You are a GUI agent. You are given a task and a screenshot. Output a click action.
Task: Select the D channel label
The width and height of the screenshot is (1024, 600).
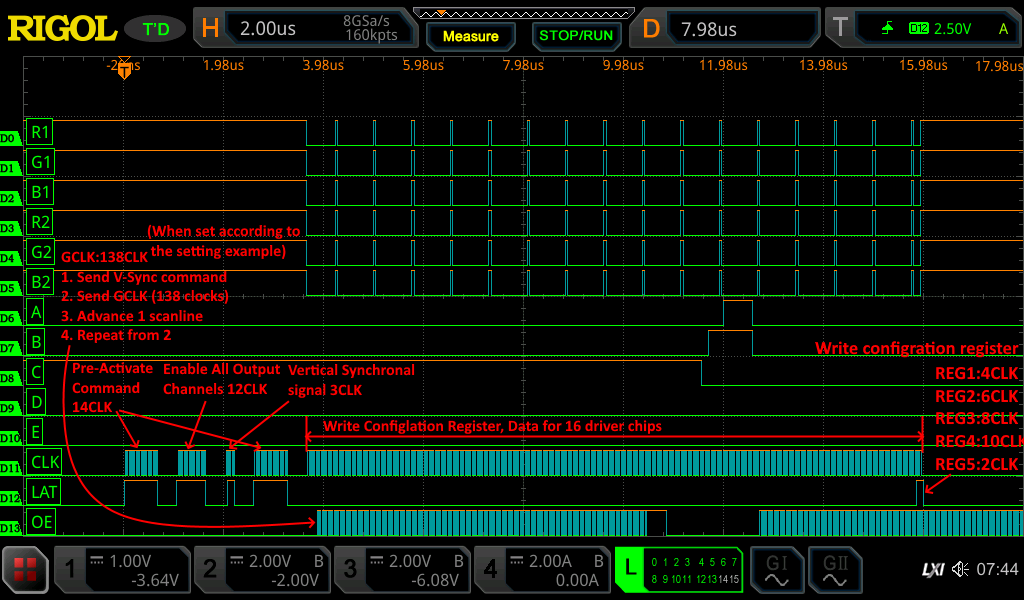point(37,402)
